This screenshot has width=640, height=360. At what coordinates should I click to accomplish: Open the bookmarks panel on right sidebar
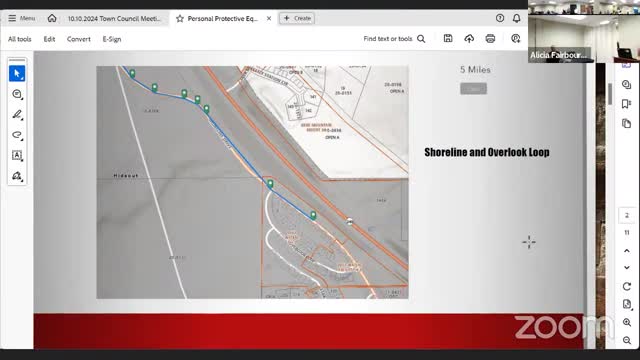pos(626,104)
